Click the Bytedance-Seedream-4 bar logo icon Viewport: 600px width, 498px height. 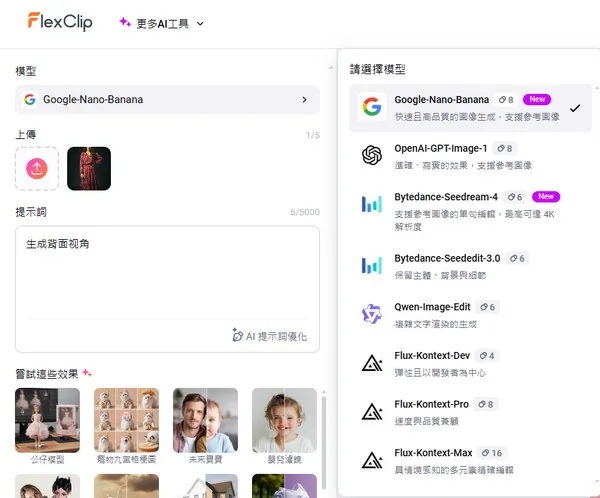click(x=372, y=204)
